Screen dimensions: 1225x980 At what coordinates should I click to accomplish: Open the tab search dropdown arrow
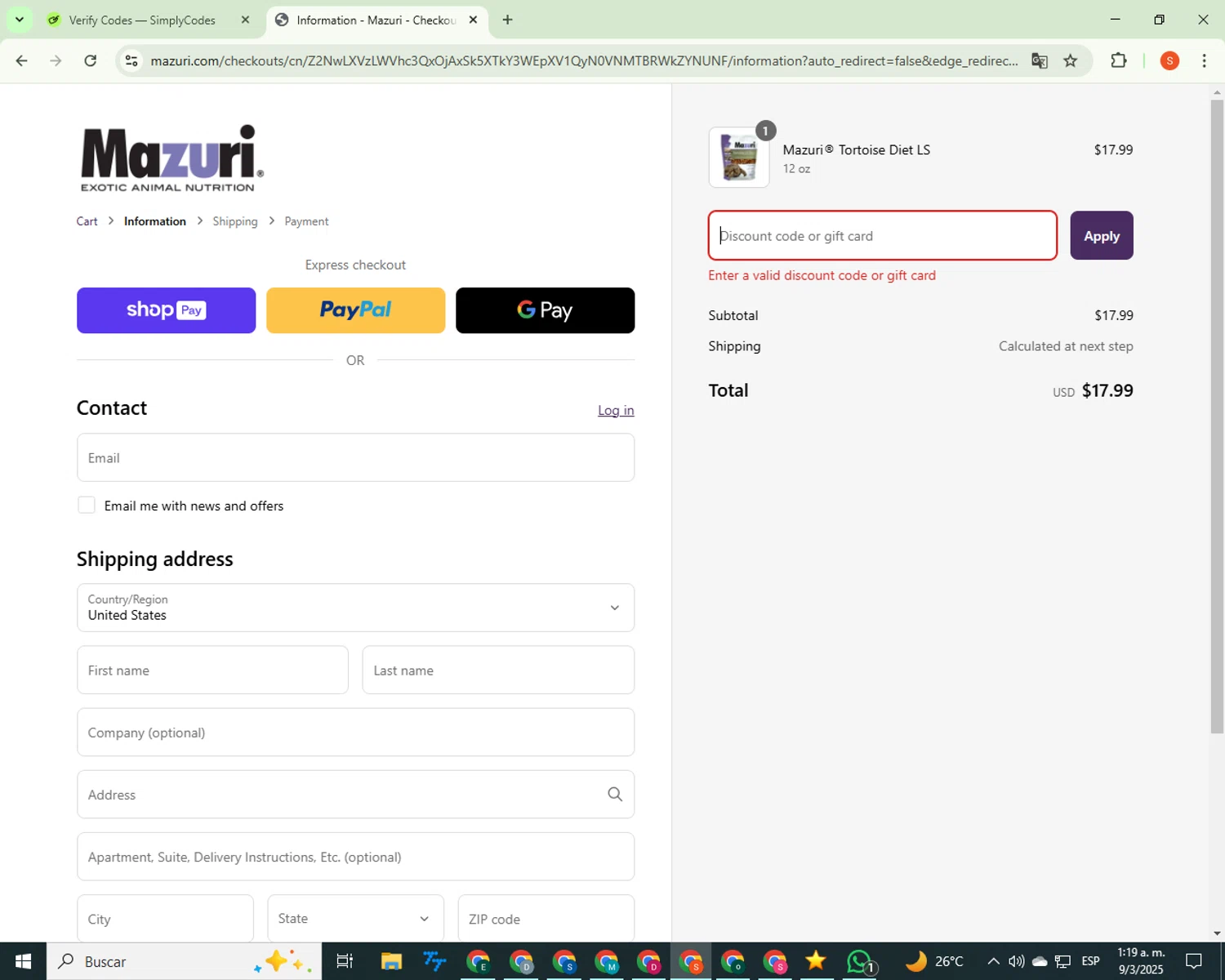[x=19, y=20]
